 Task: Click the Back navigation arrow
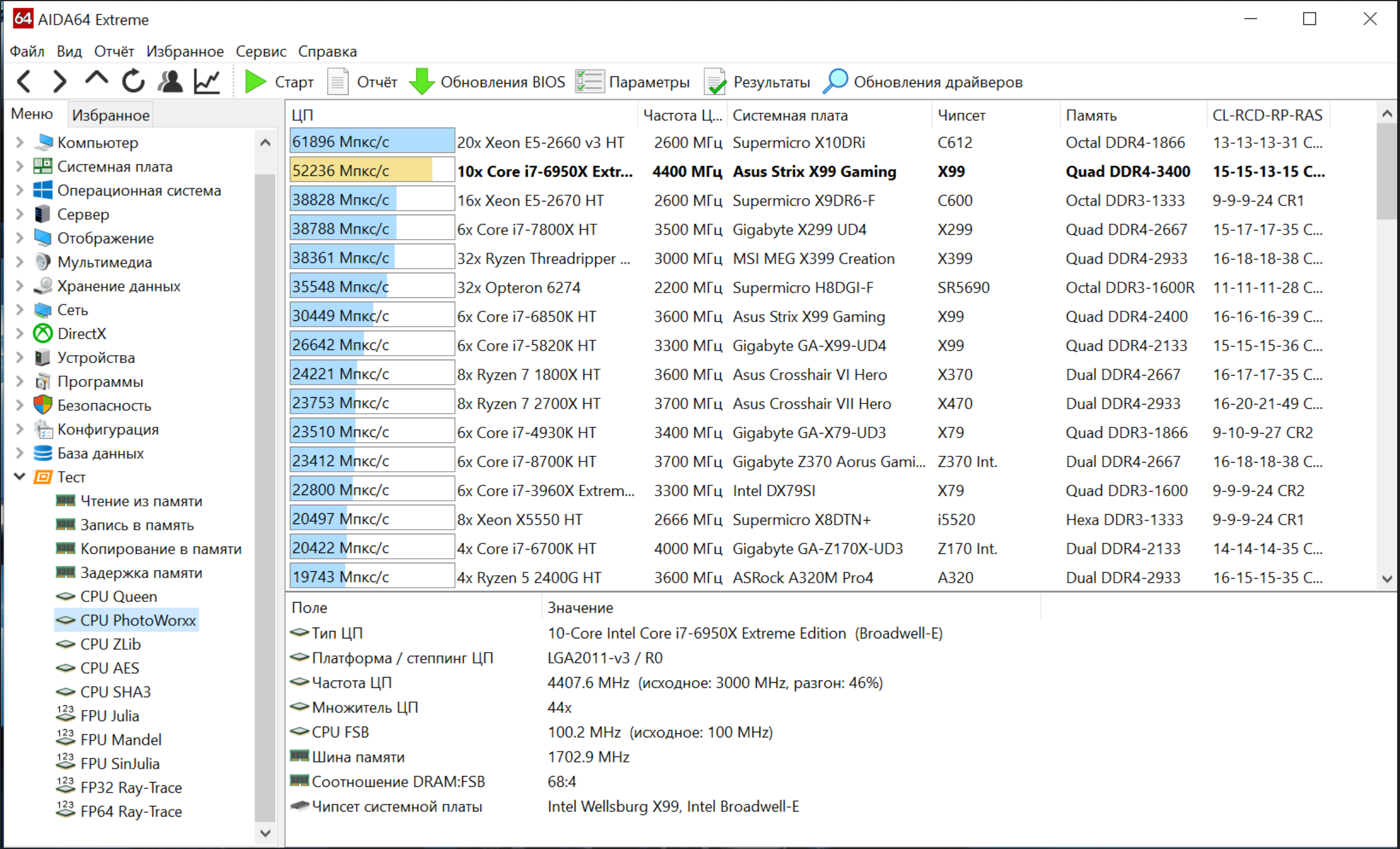24,82
